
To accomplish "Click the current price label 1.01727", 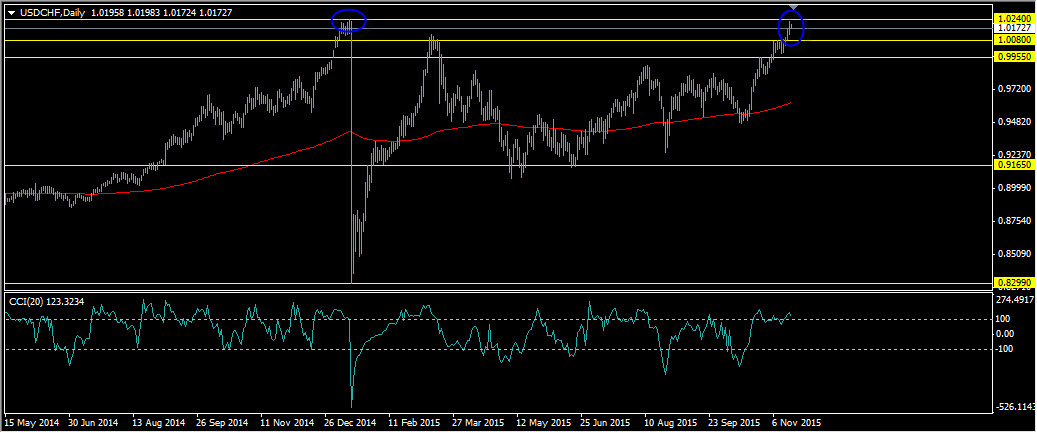I will pos(1014,28).
